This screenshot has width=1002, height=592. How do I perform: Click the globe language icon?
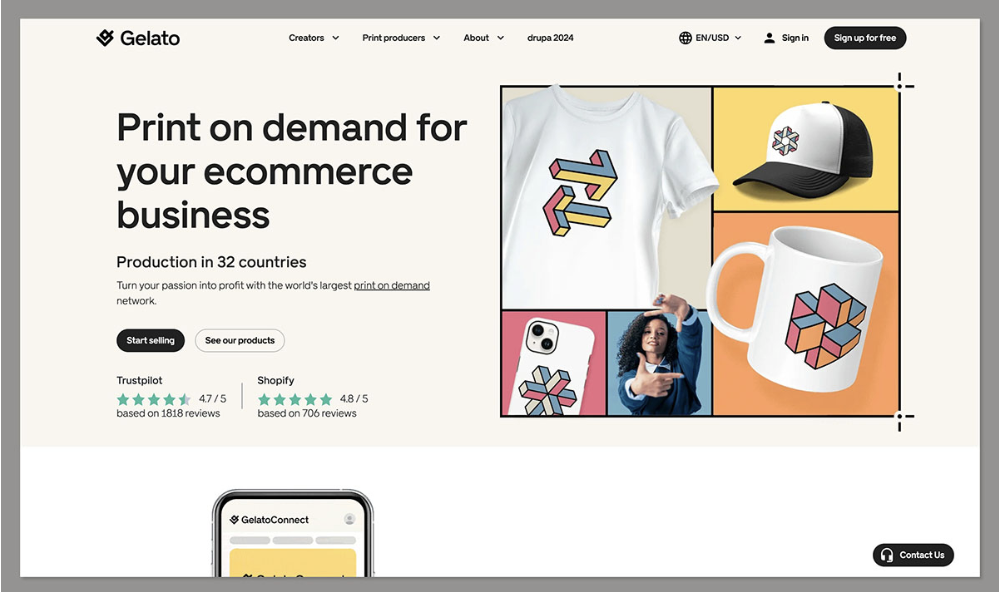coord(685,38)
